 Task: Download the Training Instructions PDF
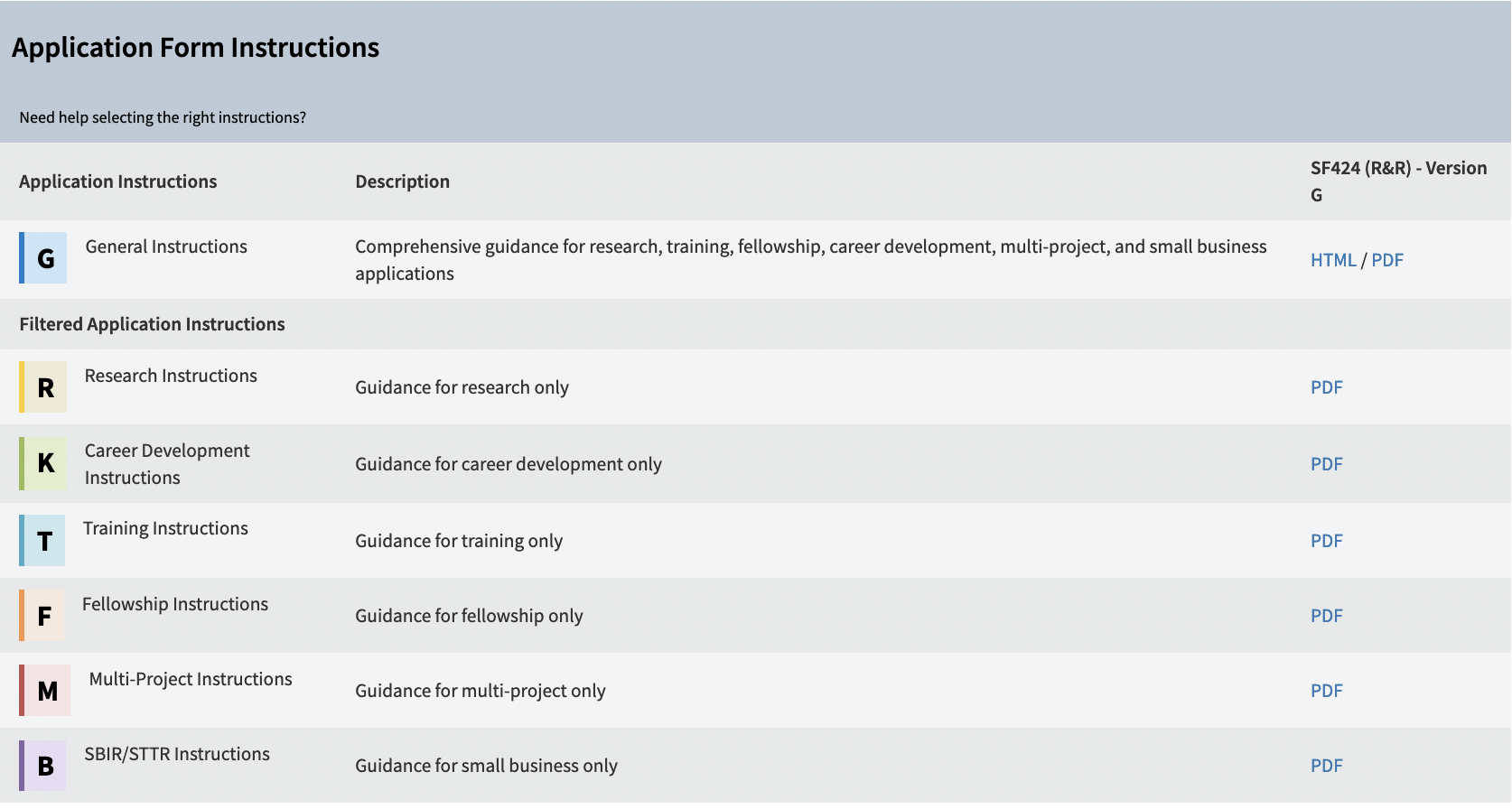pyautogui.click(x=1326, y=541)
